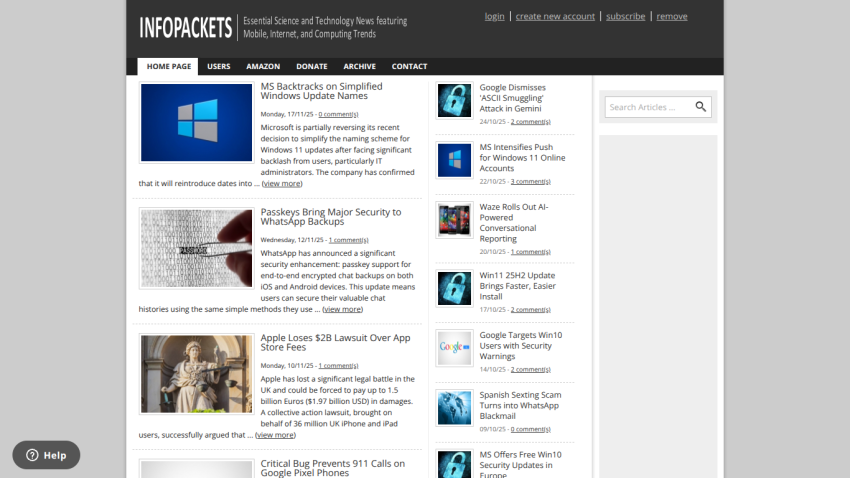Open MS Intensifies Push for Windows 11 headline
This screenshot has height=478, width=850.
click(522, 158)
